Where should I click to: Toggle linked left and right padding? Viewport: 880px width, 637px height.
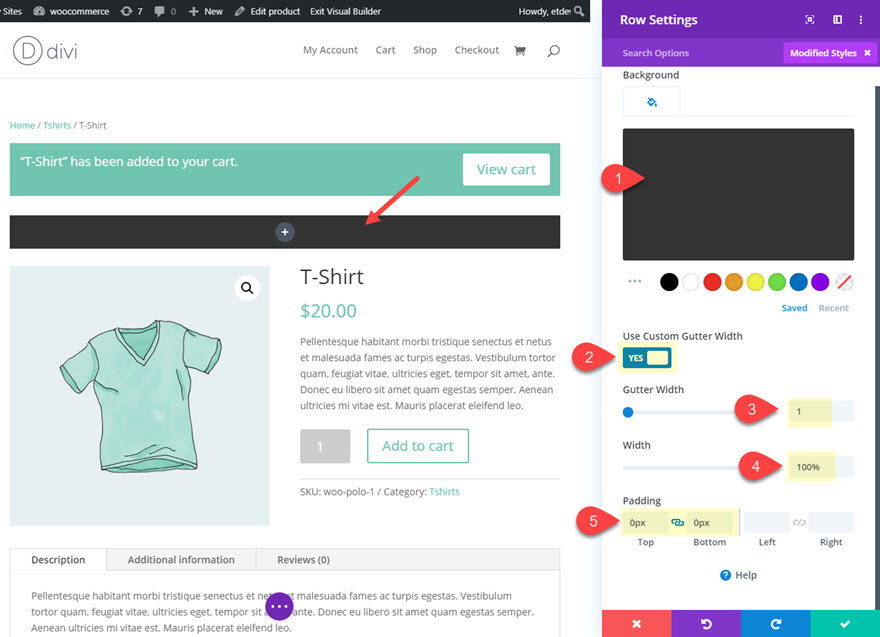point(799,523)
